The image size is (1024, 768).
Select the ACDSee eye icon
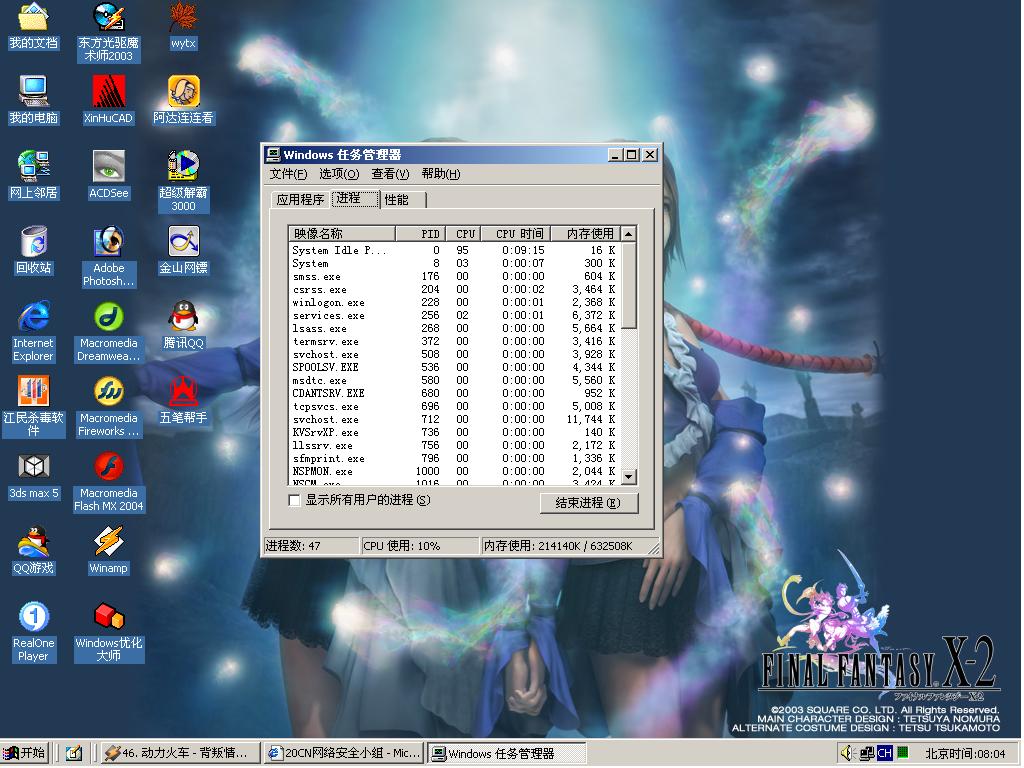pyautogui.click(x=108, y=176)
